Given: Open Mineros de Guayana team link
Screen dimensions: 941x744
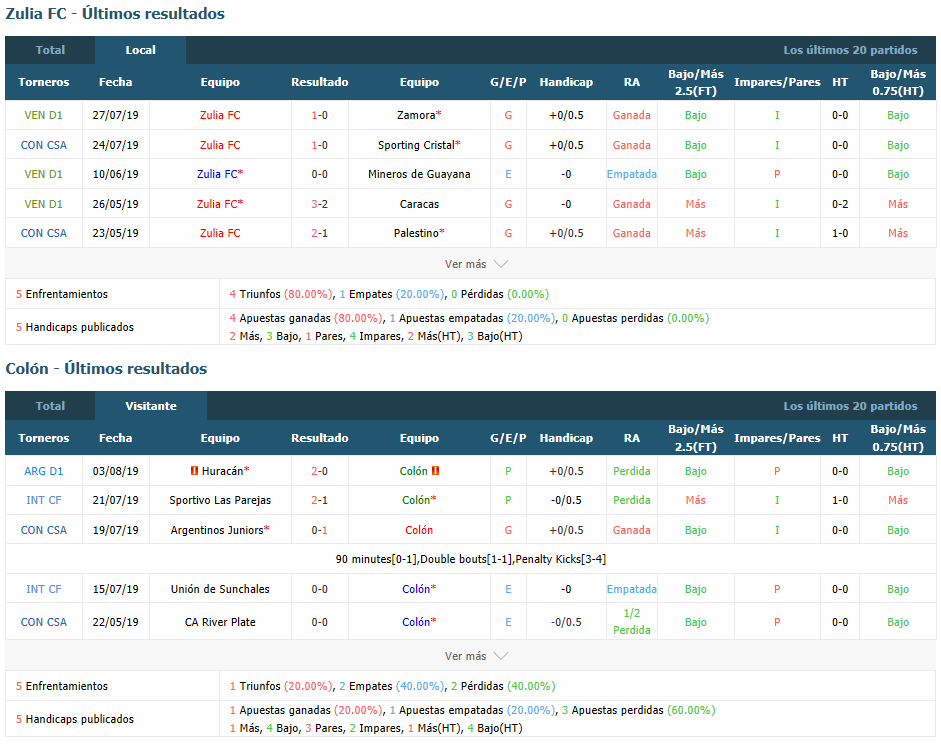Looking at the screenshot, I should pos(419,174).
